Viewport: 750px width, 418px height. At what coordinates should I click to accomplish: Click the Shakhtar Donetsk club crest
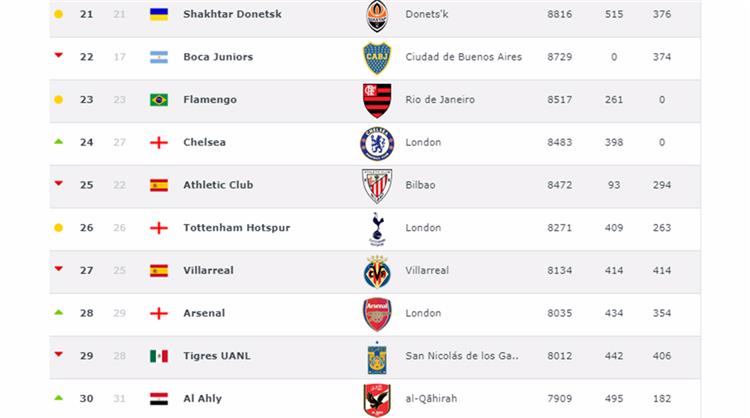377,15
